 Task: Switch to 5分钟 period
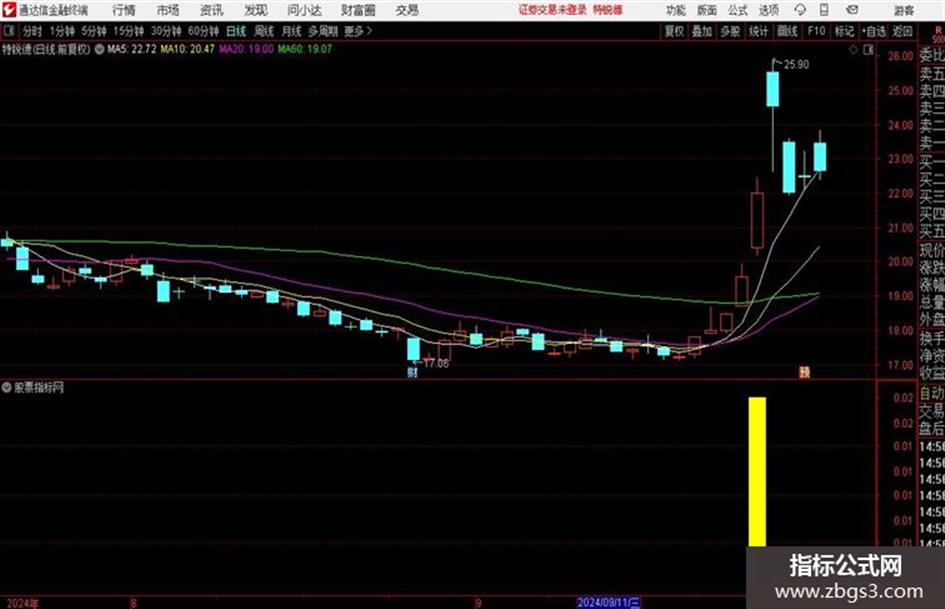93,31
